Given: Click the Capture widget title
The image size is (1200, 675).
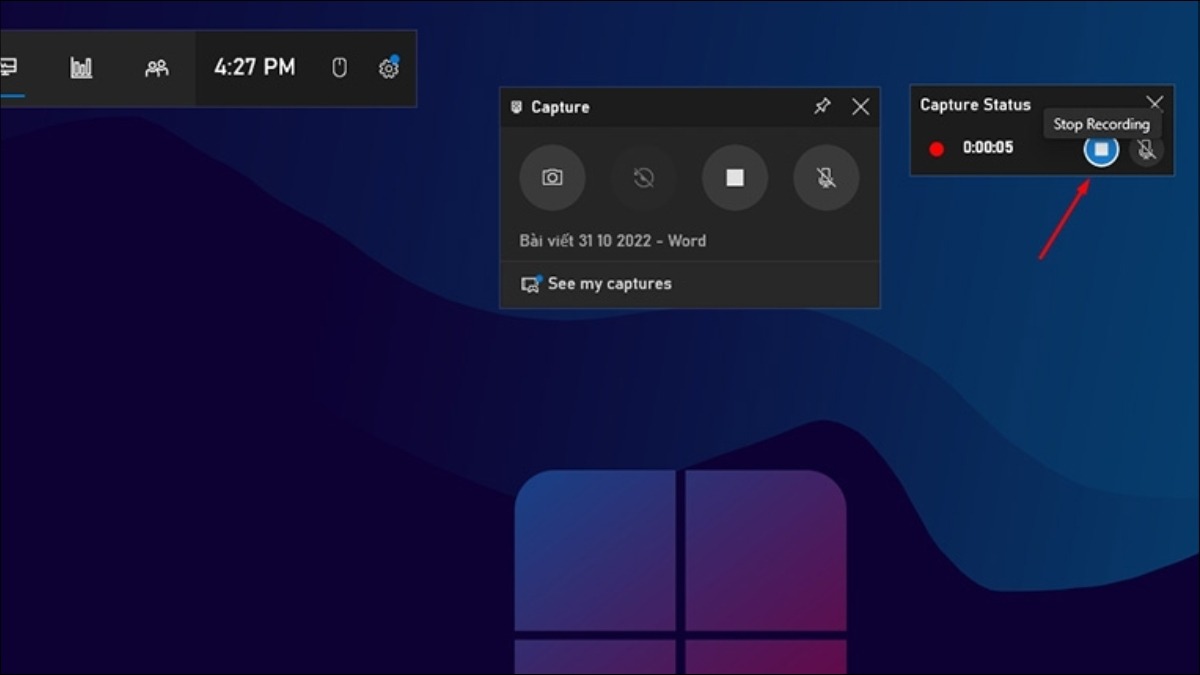Looking at the screenshot, I should click(560, 107).
